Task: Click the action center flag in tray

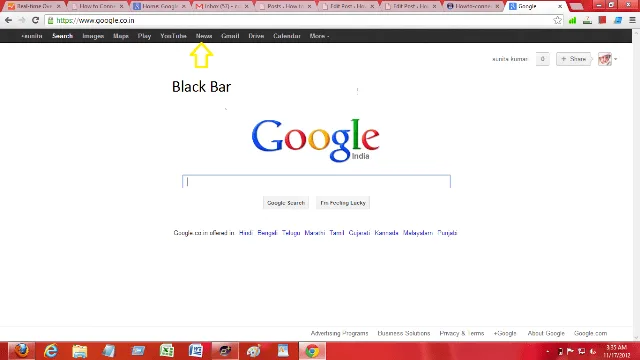Action: coord(570,351)
